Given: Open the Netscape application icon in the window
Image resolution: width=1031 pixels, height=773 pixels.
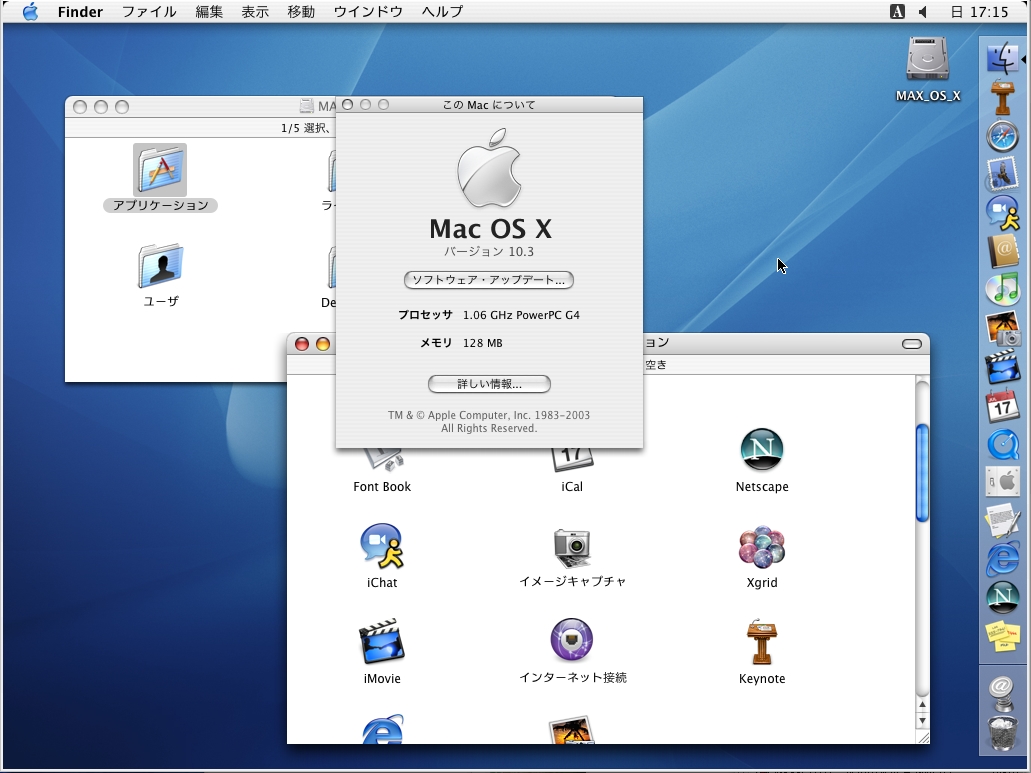Looking at the screenshot, I should pos(761,450).
